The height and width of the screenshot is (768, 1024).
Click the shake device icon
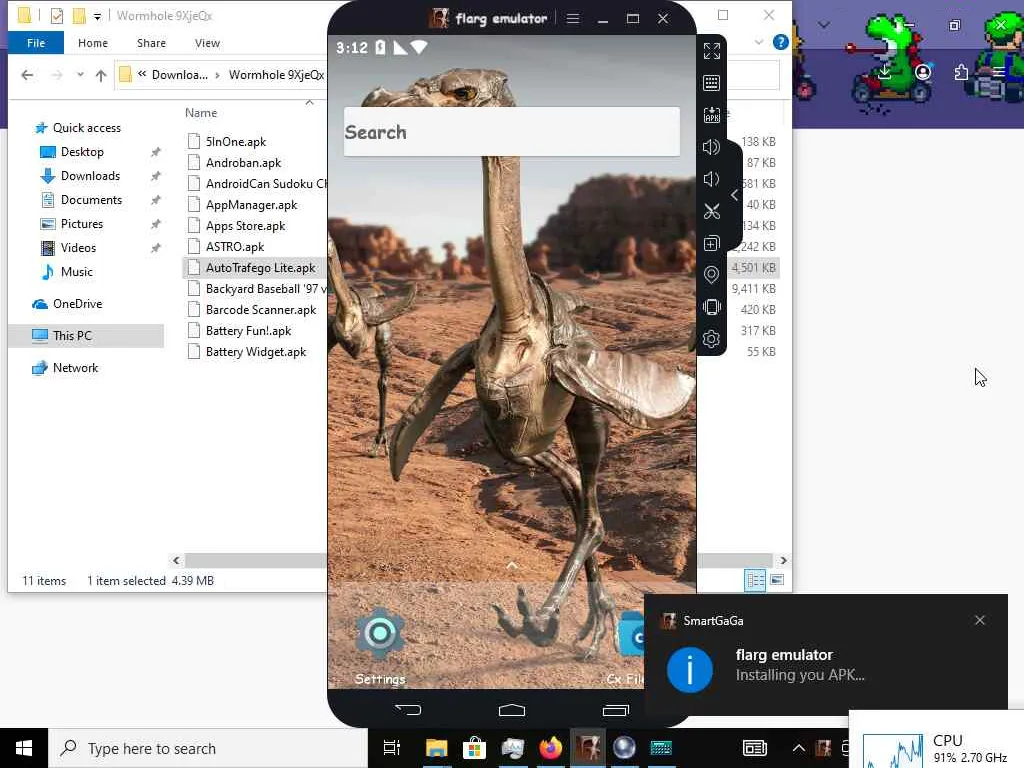coord(711,307)
